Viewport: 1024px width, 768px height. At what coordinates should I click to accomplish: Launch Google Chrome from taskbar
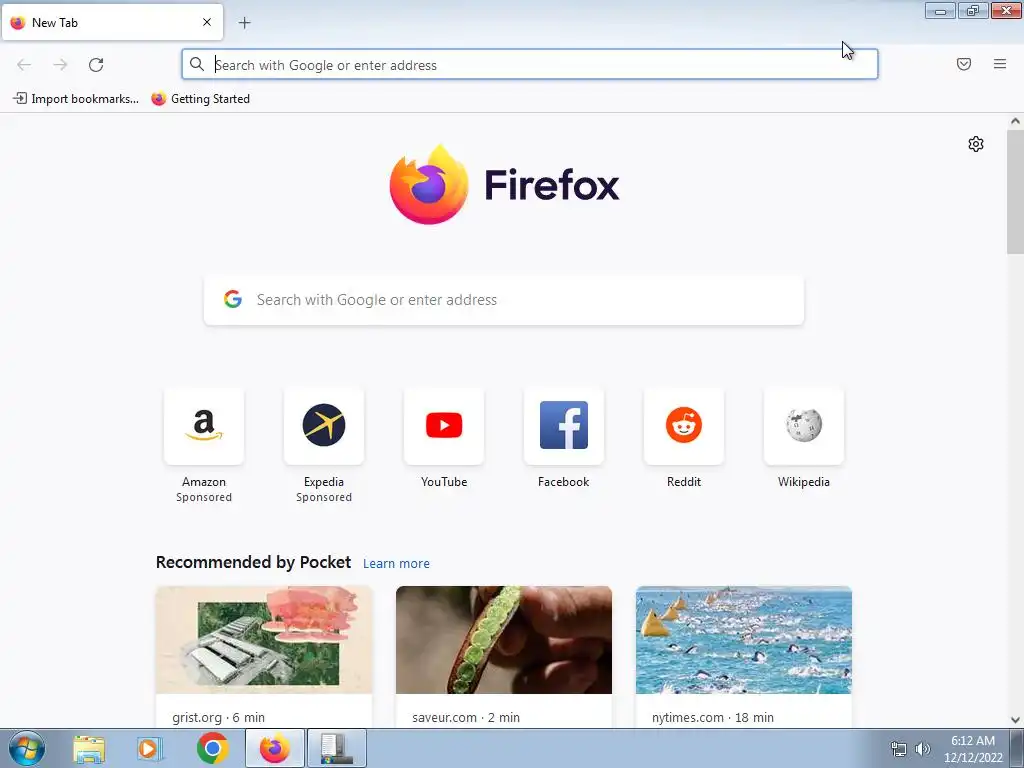click(x=212, y=748)
